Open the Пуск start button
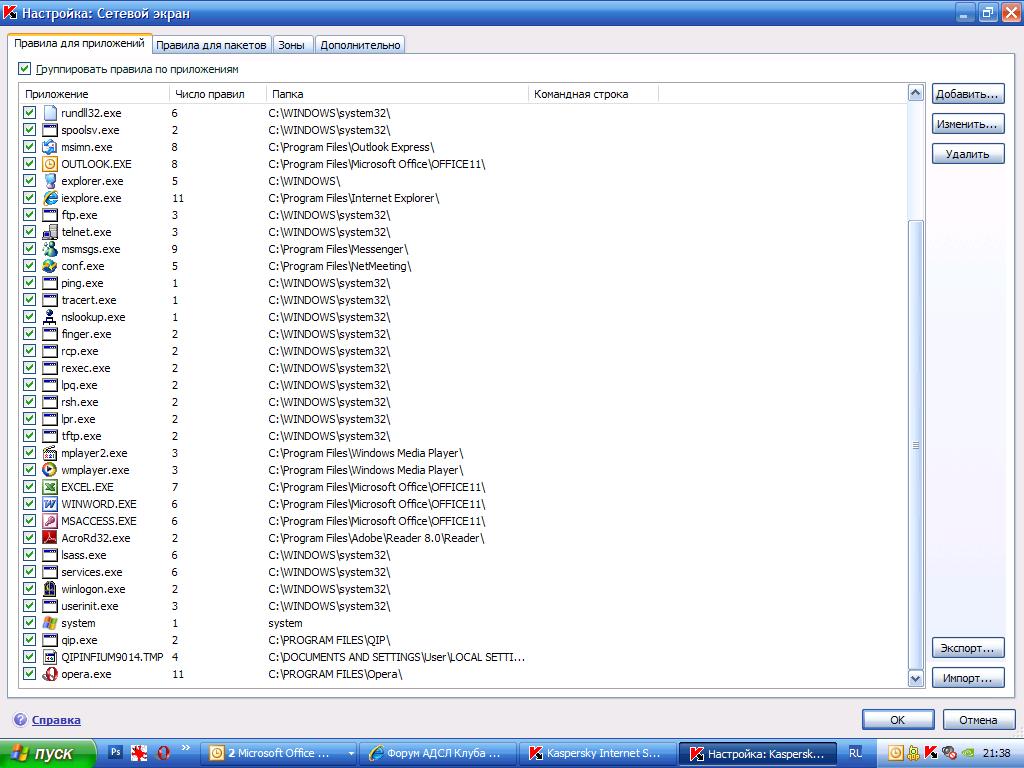 coord(47,753)
